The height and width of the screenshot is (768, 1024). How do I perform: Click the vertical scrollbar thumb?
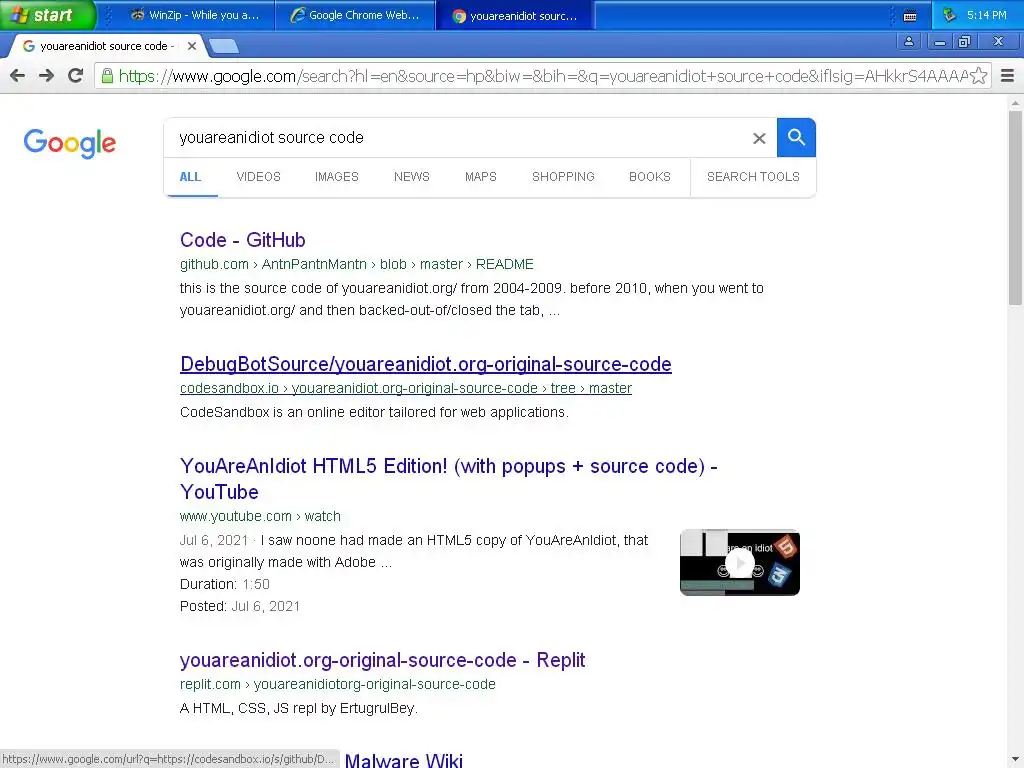click(x=1015, y=208)
